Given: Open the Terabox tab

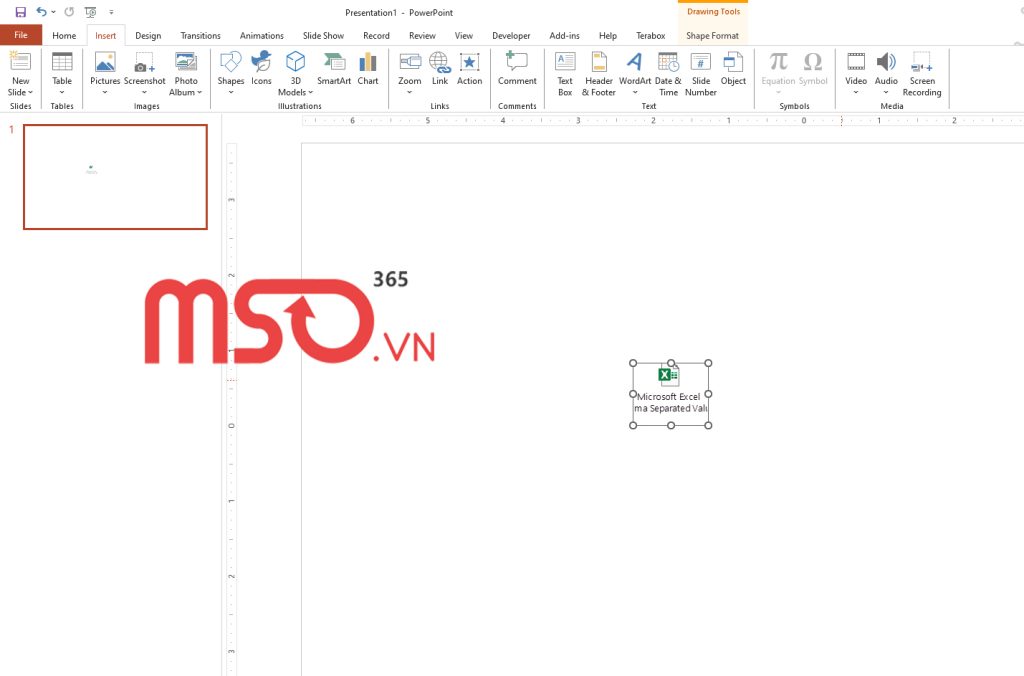Looking at the screenshot, I should [650, 35].
